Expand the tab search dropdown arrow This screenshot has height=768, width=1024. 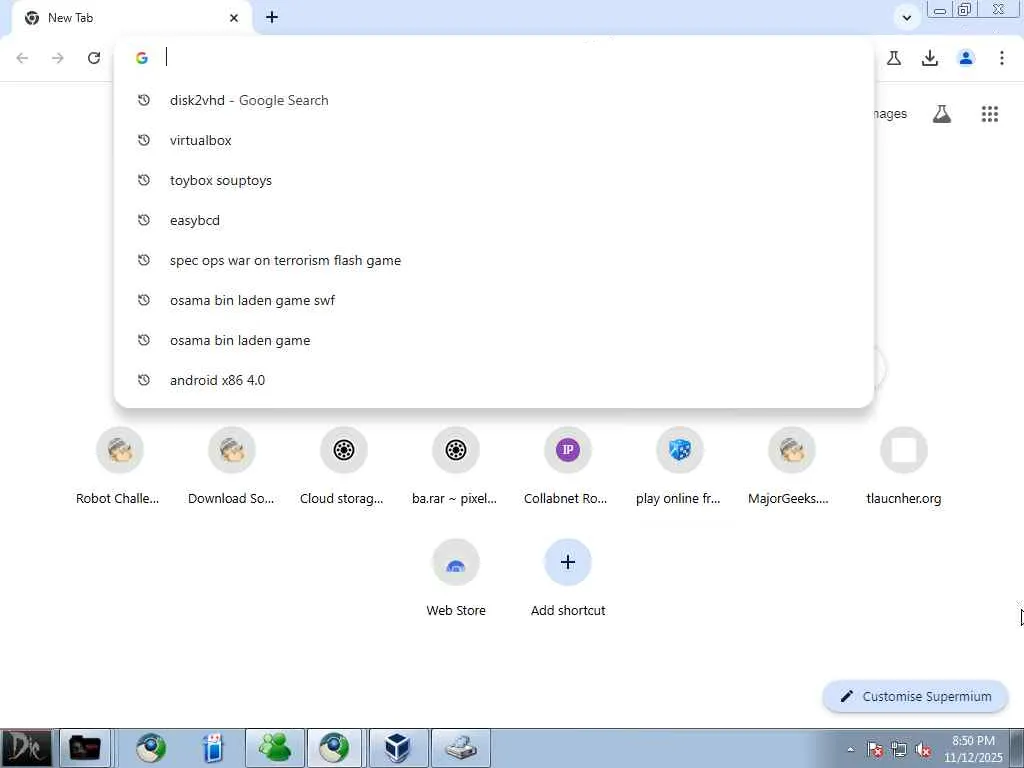(906, 18)
